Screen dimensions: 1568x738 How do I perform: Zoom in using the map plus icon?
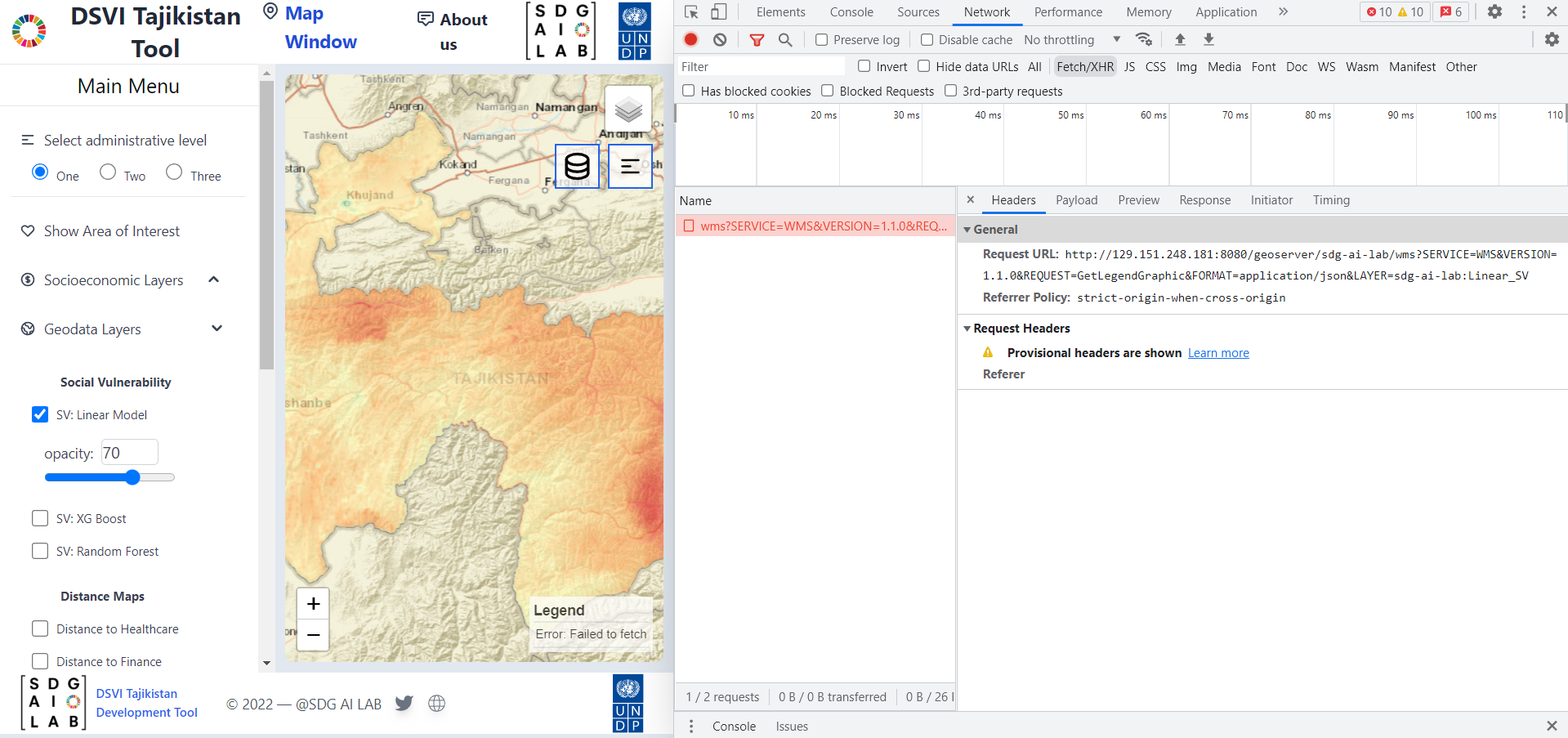(x=312, y=603)
